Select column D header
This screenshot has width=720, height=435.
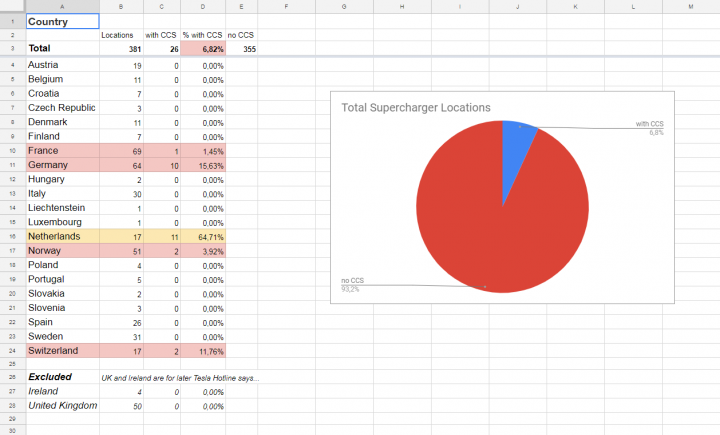203,6
